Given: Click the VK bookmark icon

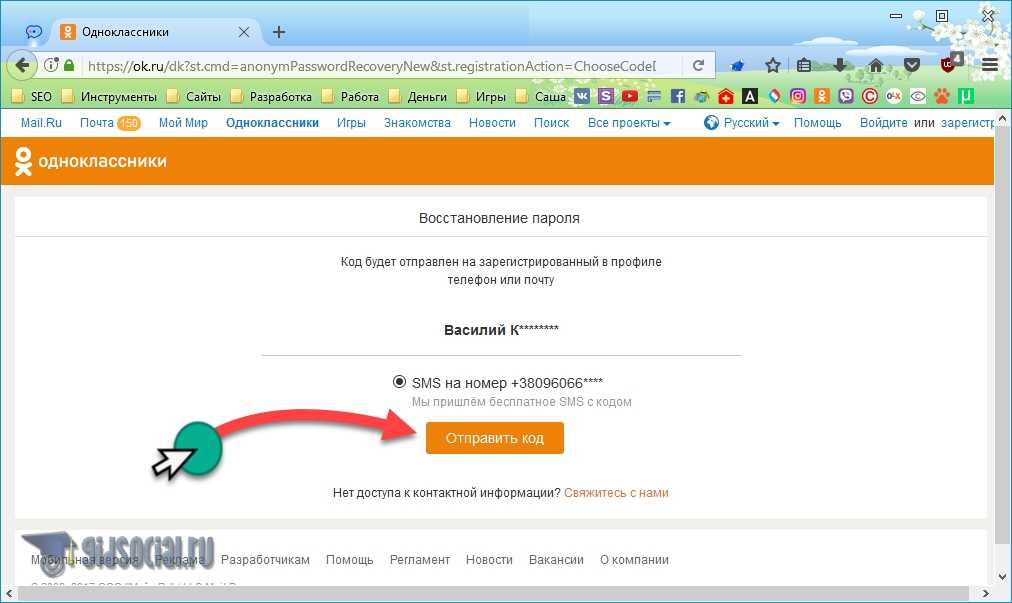Looking at the screenshot, I should click(582, 97).
